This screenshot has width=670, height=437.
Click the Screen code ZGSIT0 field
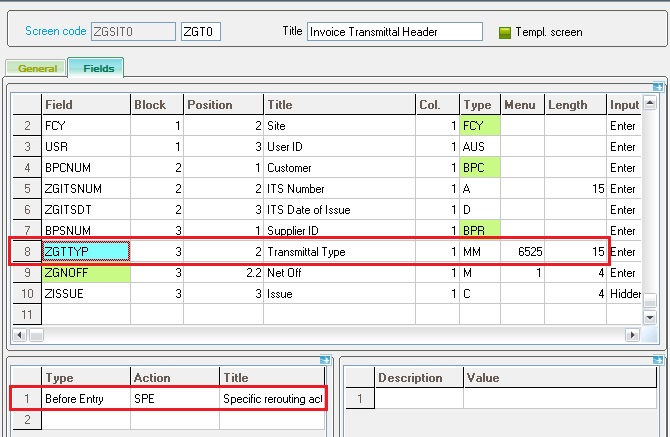(x=133, y=32)
